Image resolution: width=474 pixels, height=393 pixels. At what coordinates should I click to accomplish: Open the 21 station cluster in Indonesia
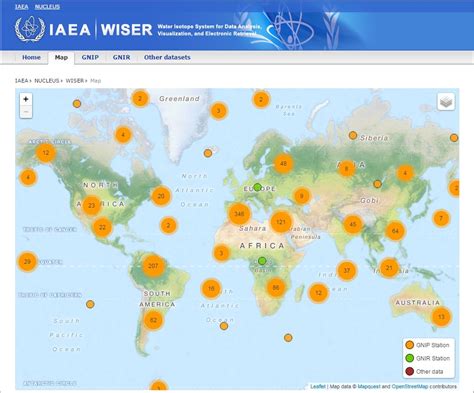click(x=389, y=268)
